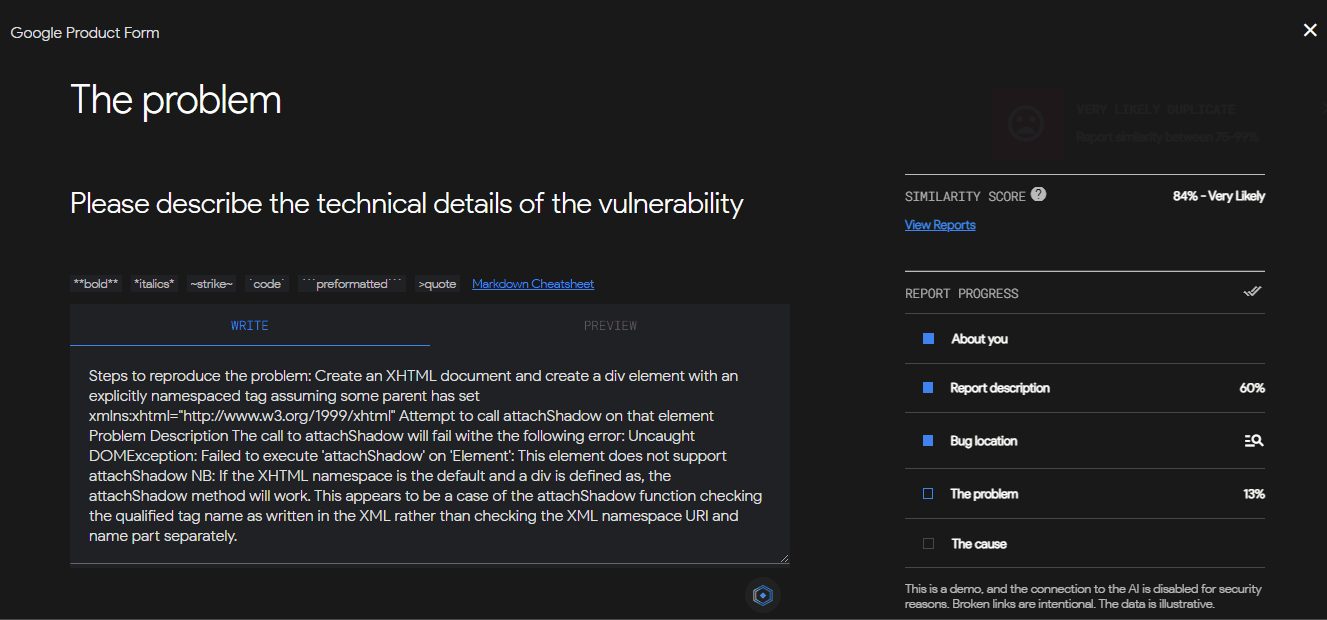Click the Google Product Form title
The height and width of the screenshot is (620, 1327).
(x=85, y=33)
